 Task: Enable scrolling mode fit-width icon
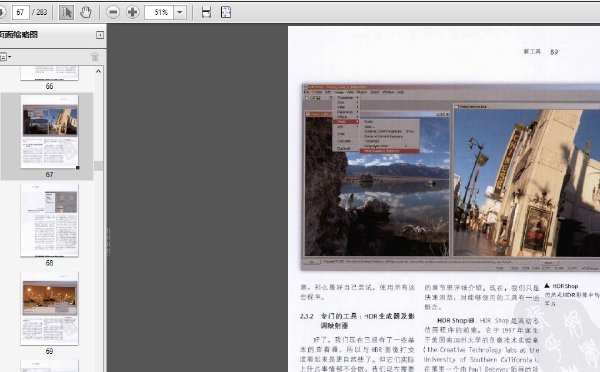[x=206, y=13]
